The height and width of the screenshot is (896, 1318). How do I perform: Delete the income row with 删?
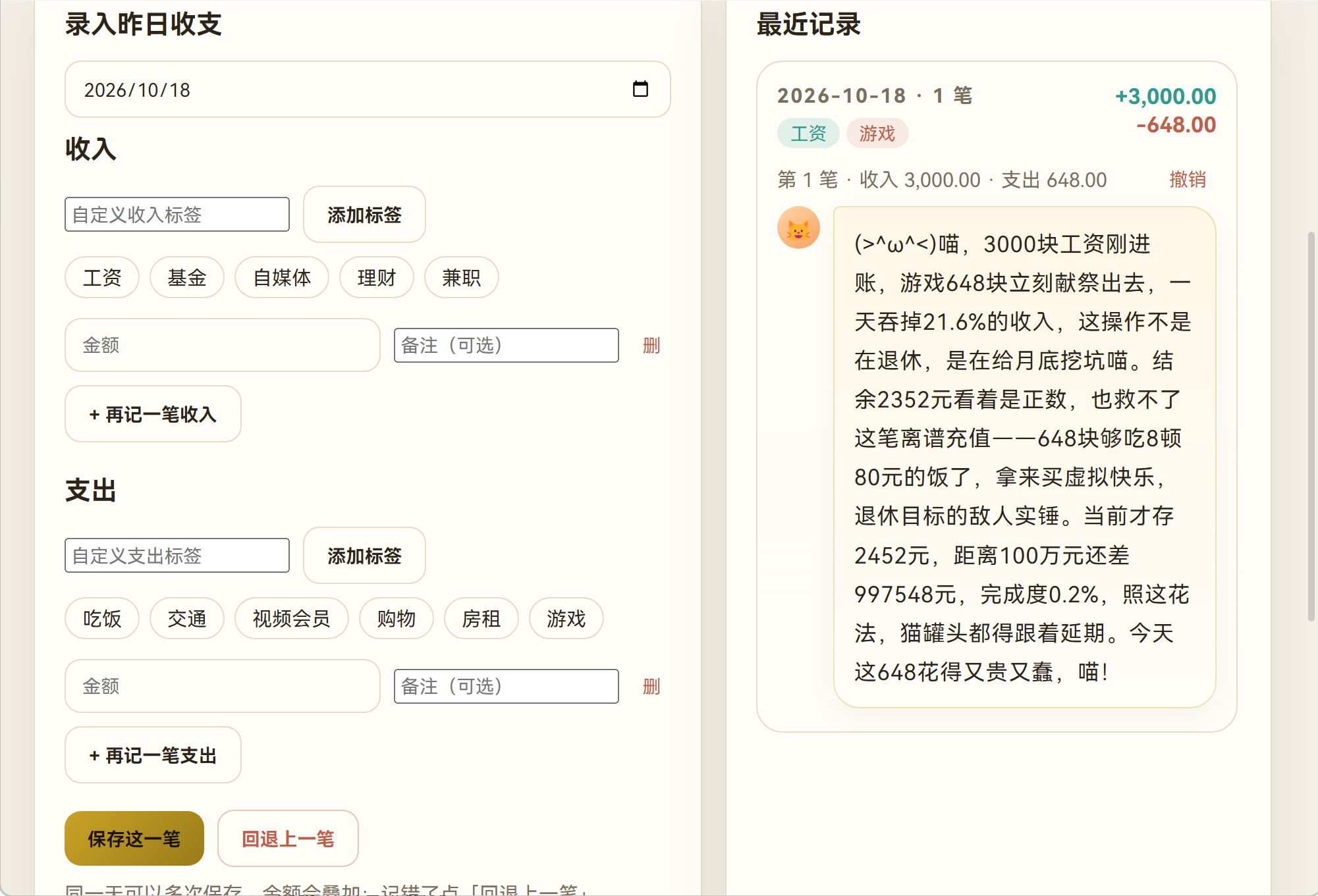(651, 345)
